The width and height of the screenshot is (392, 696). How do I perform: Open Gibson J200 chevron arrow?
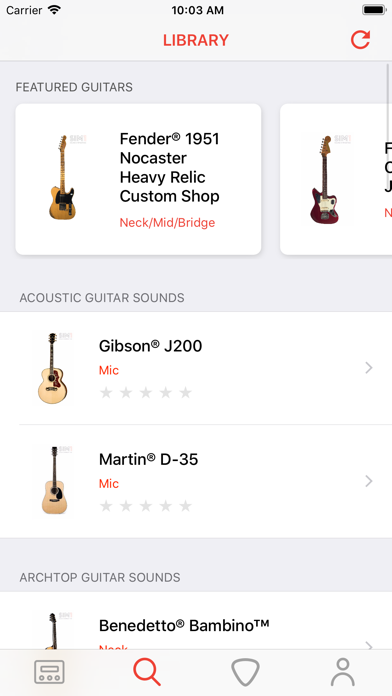pyautogui.click(x=368, y=368)
